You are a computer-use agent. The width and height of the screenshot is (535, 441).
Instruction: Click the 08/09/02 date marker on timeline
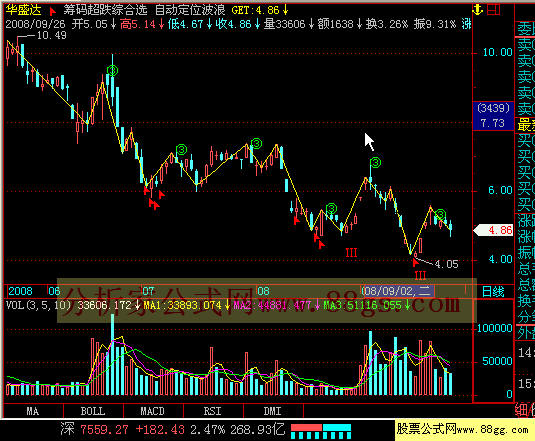[397, 291]
